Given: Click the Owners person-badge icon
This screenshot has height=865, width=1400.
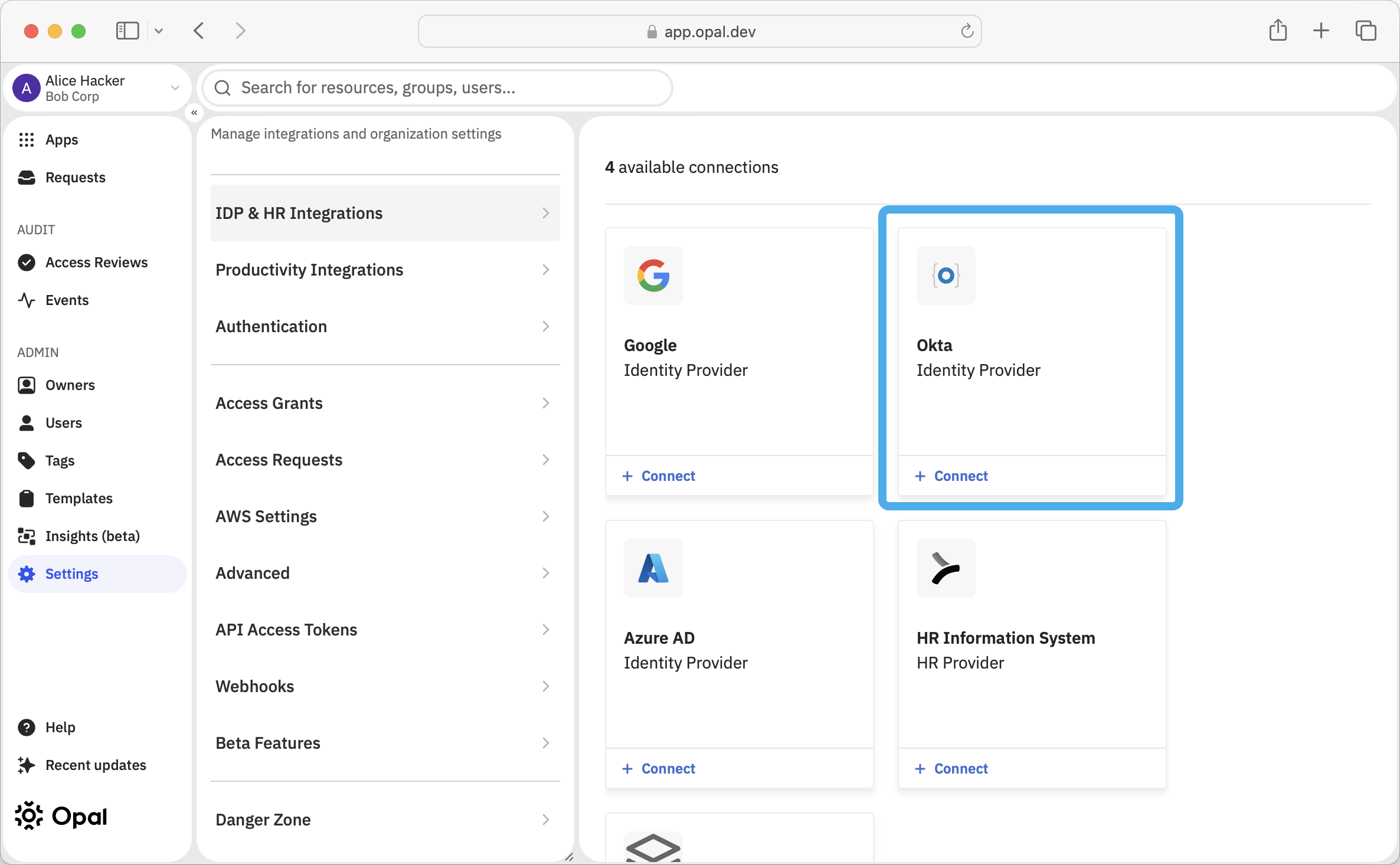Looking at the screenshot, I should pos(27,385).
